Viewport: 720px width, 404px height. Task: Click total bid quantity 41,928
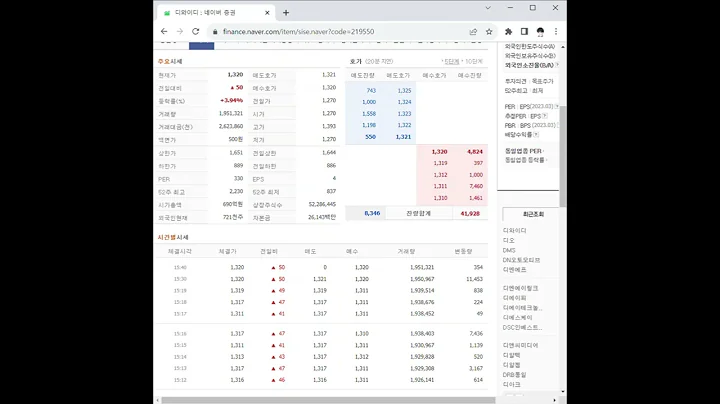click(x=470, y=213)
